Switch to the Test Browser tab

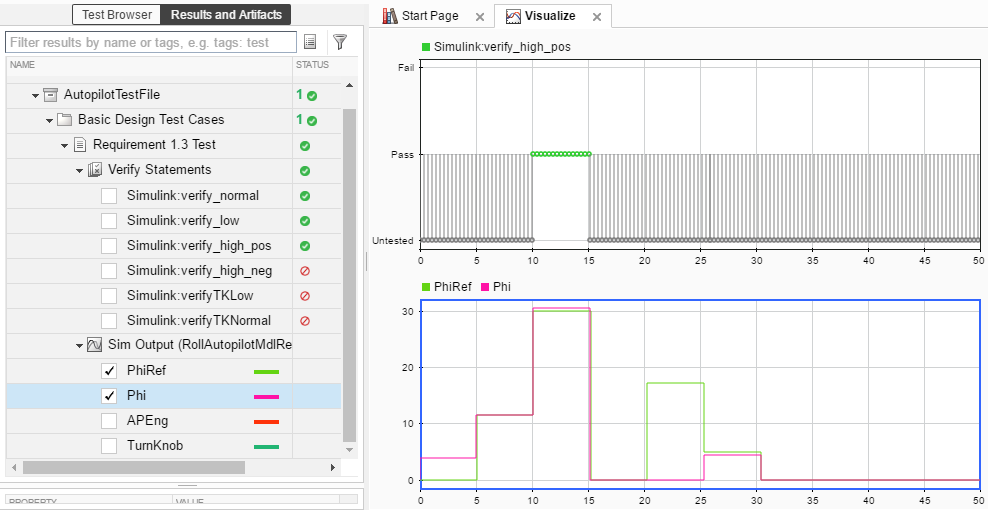117,14
